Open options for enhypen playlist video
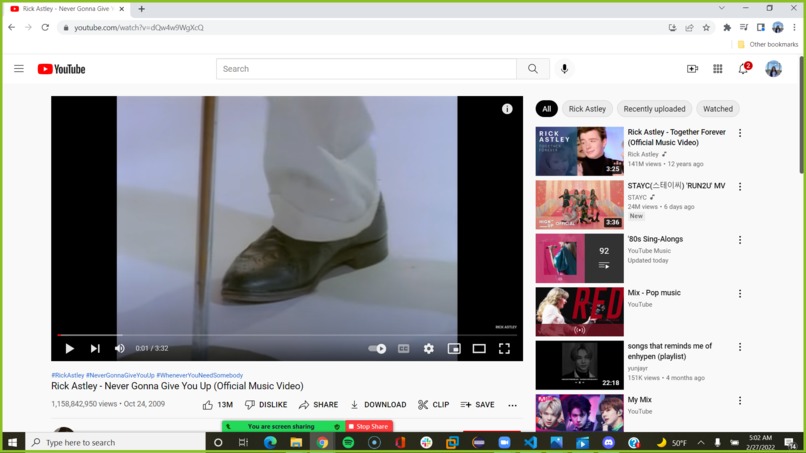The image size is (806, 453). tap(740, 347)
